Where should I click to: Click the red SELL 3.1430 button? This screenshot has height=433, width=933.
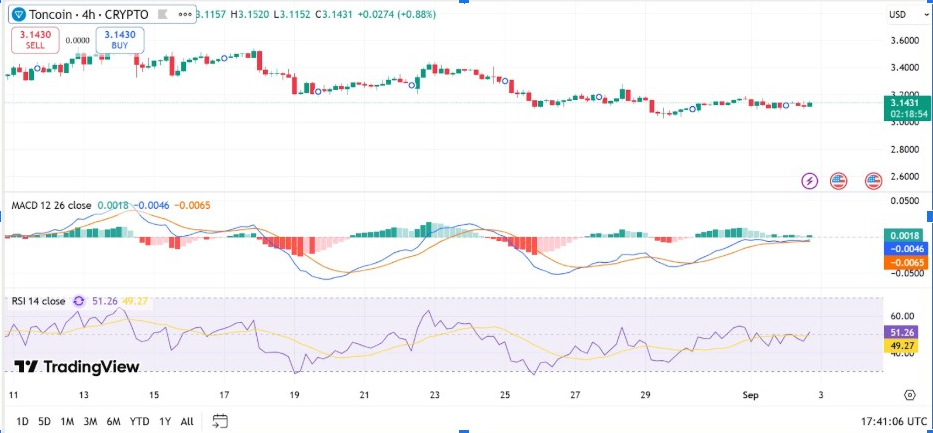tap(35, 40)
